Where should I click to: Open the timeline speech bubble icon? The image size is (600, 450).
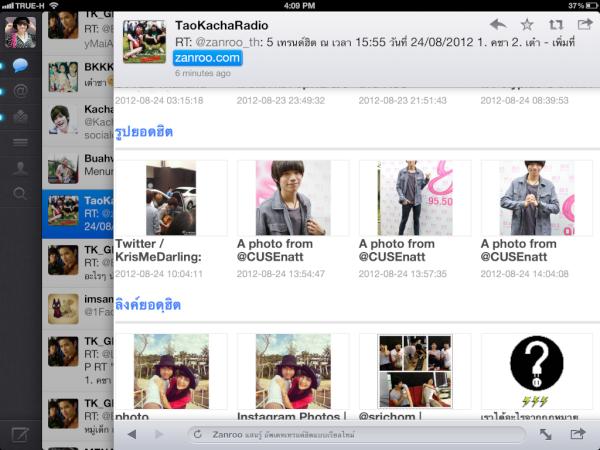tap(20, 65)
